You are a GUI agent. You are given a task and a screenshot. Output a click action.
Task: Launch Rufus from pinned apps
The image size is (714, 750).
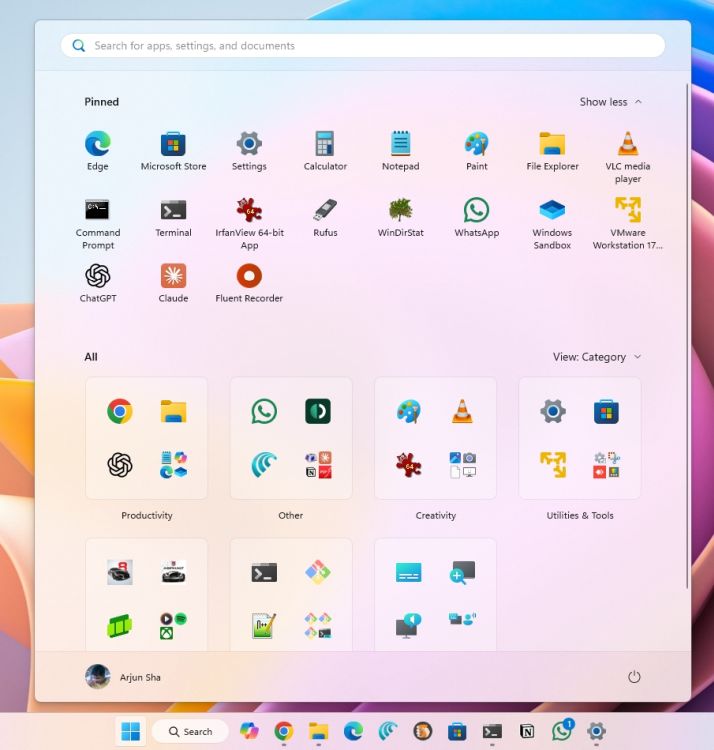point(325,217)
